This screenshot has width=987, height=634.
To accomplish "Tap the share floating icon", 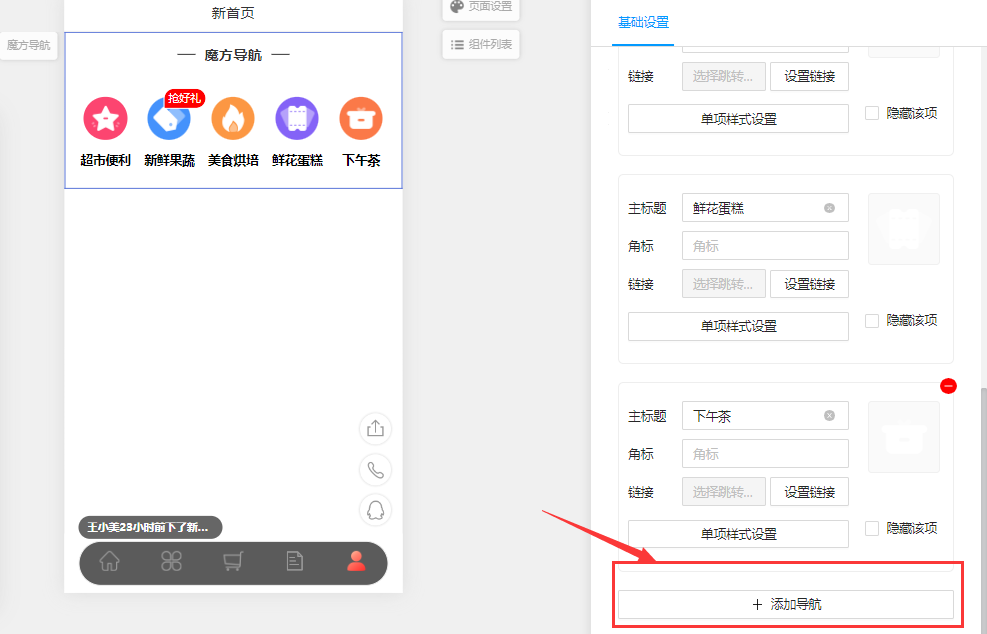I will 375,429.
